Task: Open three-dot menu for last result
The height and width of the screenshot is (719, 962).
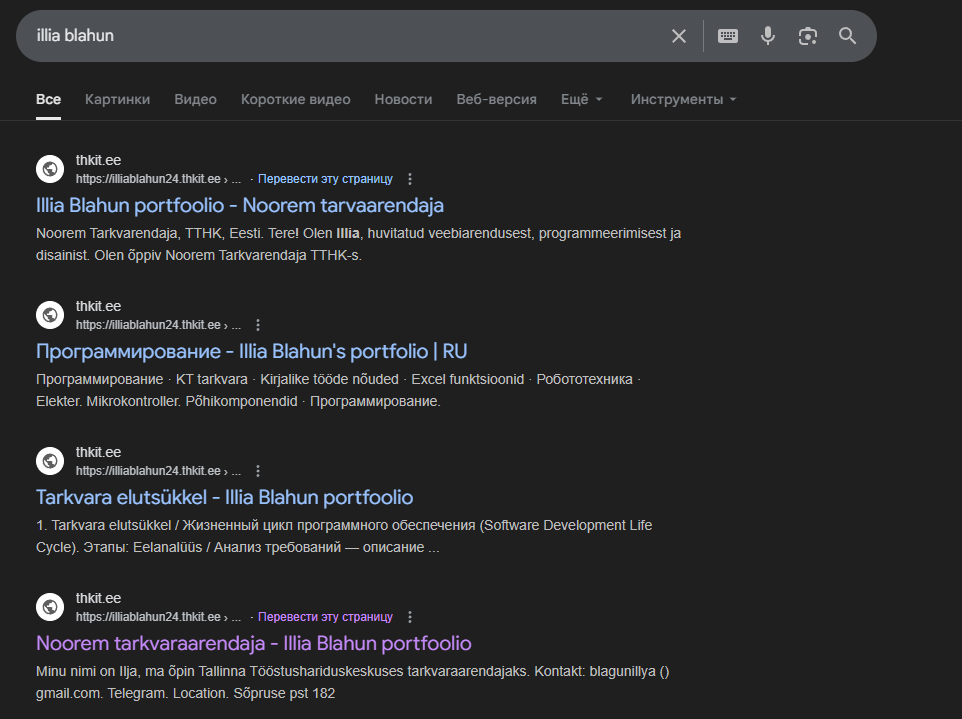Action: (409, 617)
